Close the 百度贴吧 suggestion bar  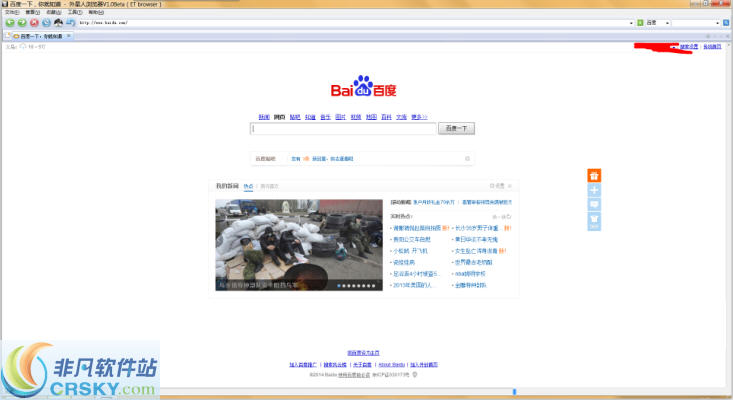click(x=467, y=159)
